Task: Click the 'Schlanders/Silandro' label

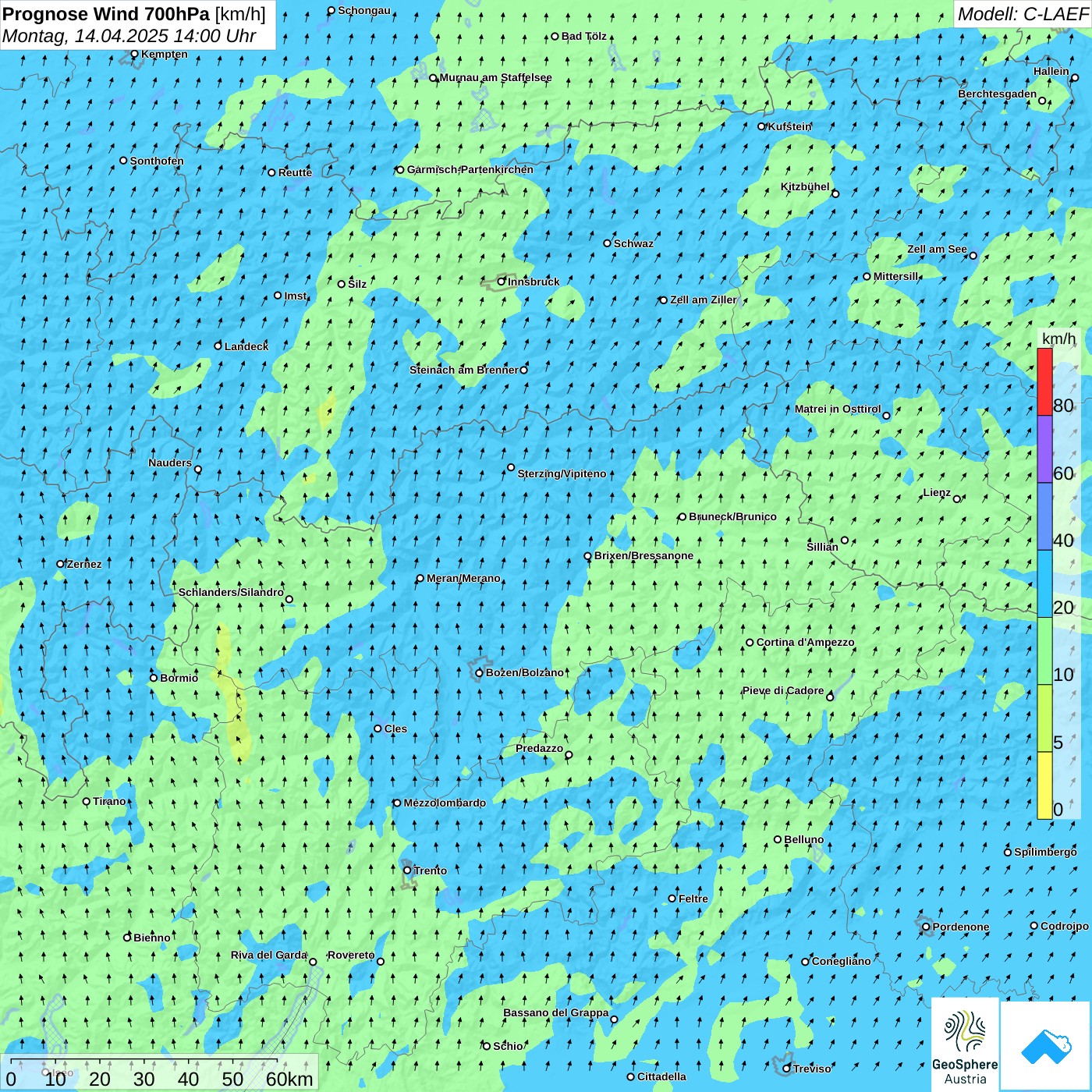Action: point(231,592)
